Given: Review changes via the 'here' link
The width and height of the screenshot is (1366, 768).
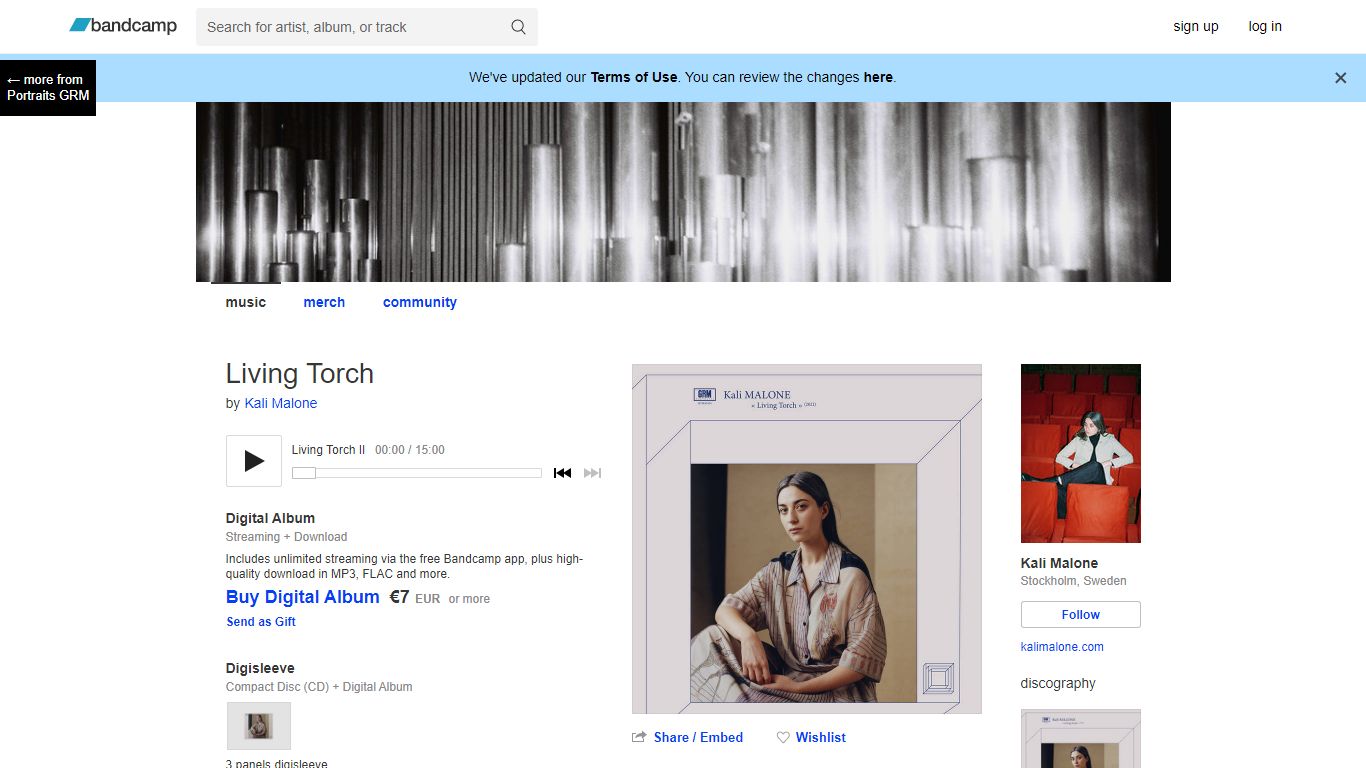Looking at the screenshot, I should [x=878, y=77].
